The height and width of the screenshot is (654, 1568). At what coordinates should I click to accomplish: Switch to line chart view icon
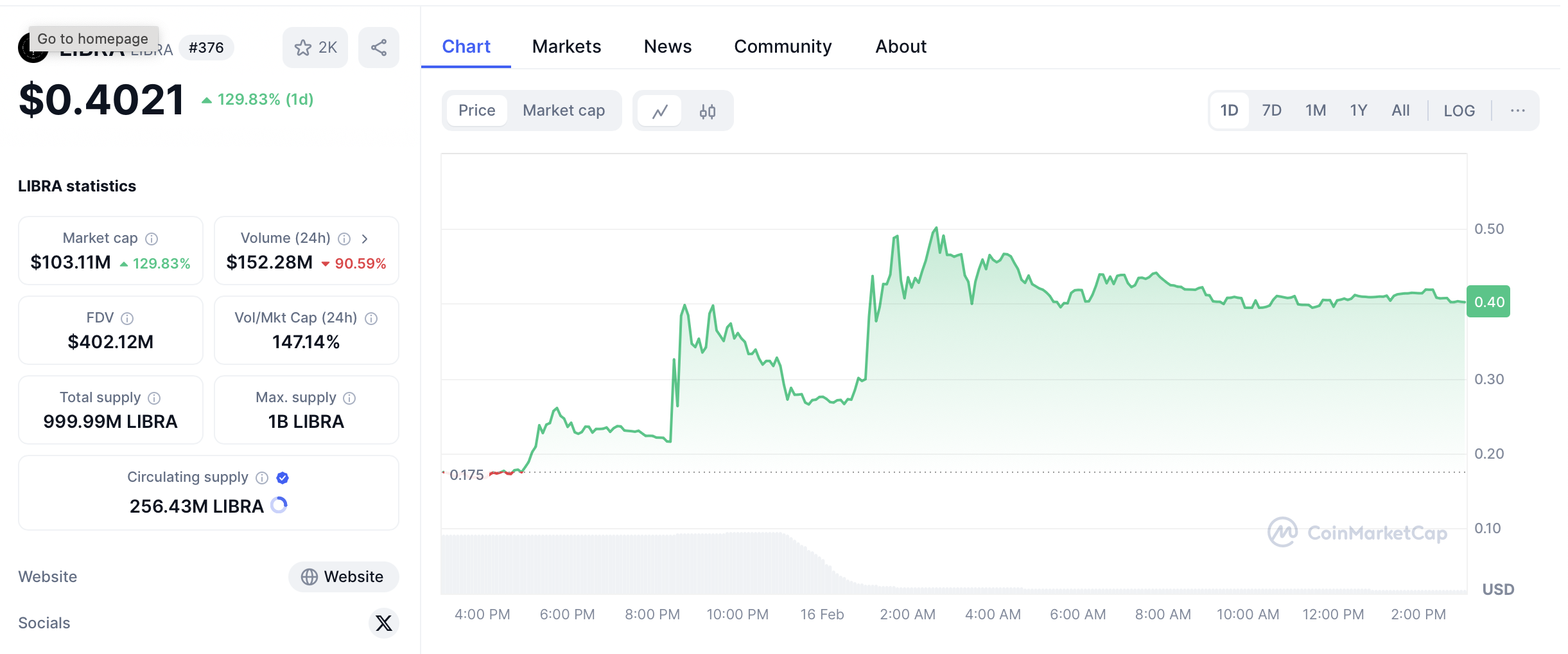coord(659,111)
